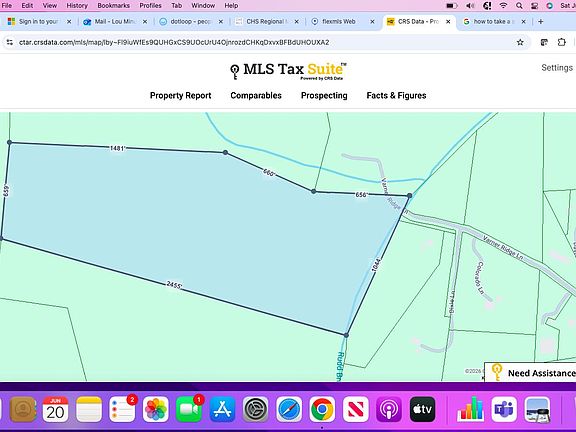Open the Bookmarks menu in menu bar
This screenshot has height=432, width=576.
[x=113, y=6]
